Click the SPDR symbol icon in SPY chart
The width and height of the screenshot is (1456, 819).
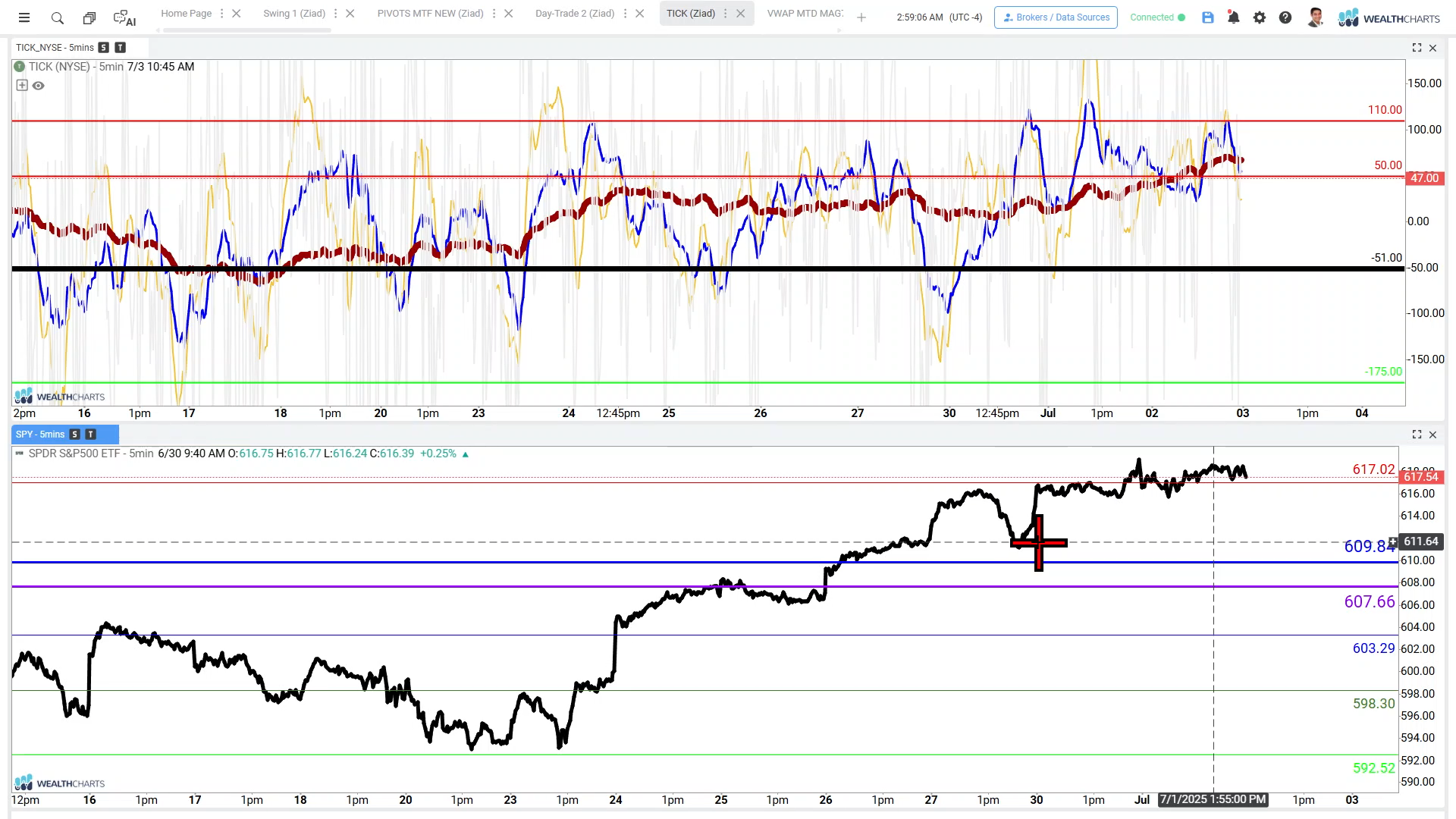coord(20,453)
